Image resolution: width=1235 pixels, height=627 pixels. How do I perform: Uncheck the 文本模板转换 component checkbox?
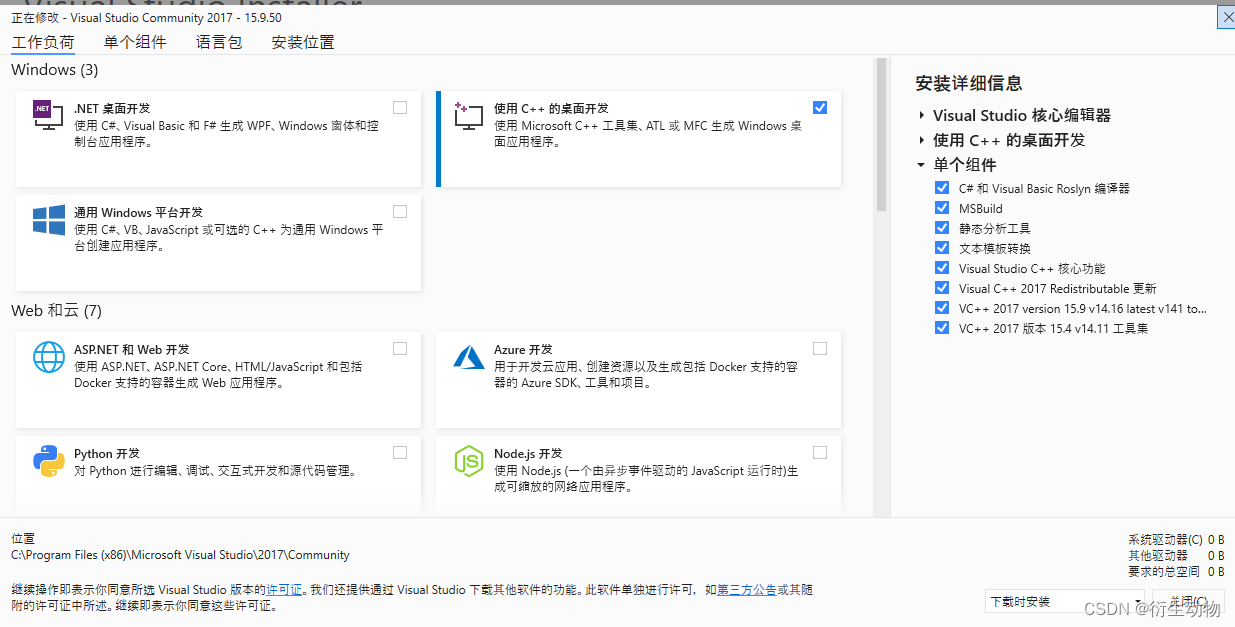[x=941, y=248]
